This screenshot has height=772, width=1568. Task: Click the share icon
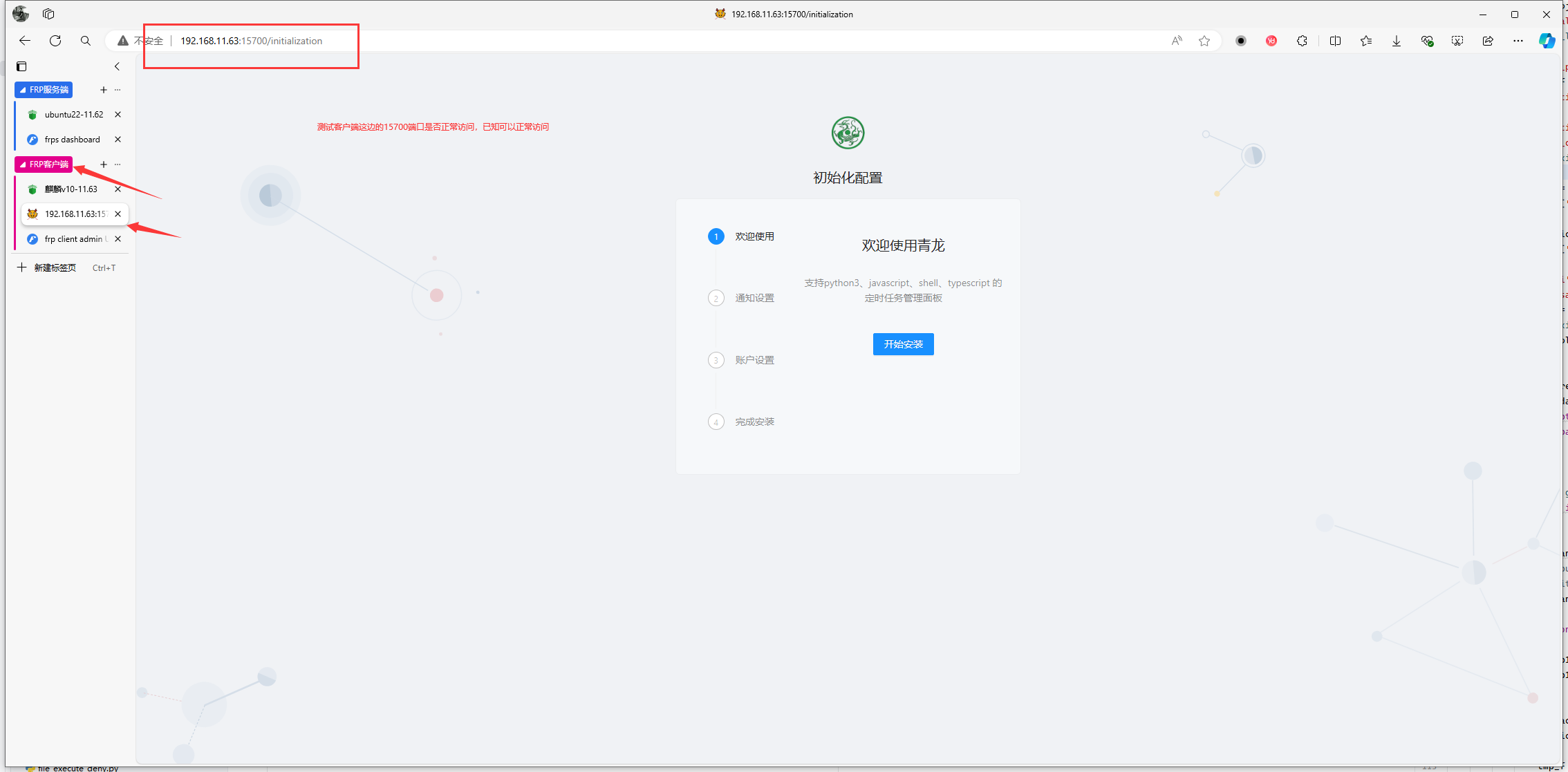coord(1488,41)
